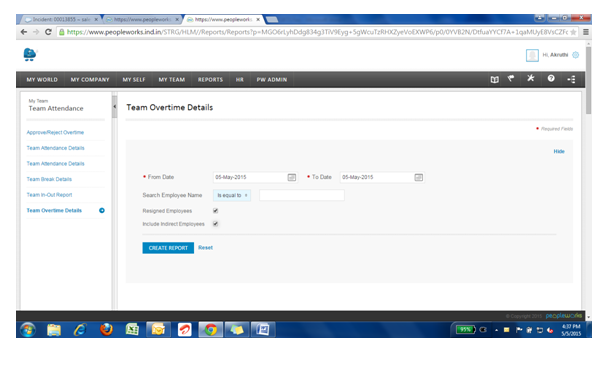The height and width of the screenshot is (367, 612).
Task: Hide the report filter section
Action: [559, 151]
